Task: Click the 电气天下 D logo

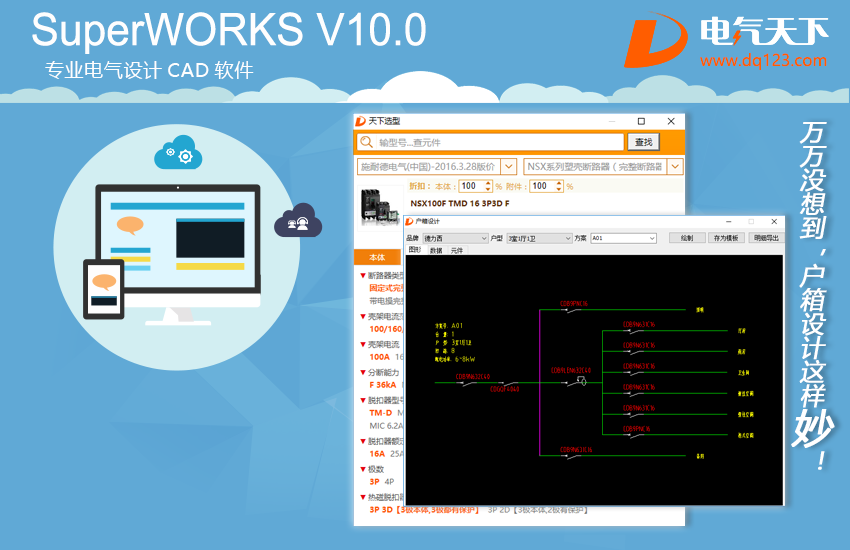Action: pyautogui.click(x=656, y=40)
